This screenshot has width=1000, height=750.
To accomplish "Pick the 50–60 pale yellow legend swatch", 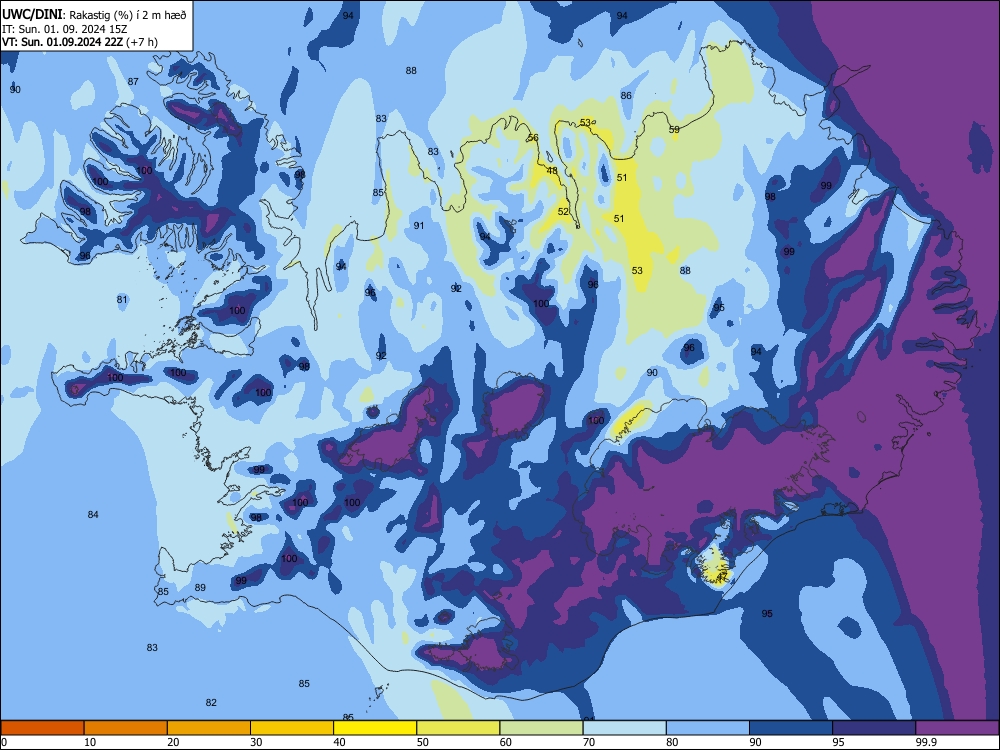I will coord(459,728).
